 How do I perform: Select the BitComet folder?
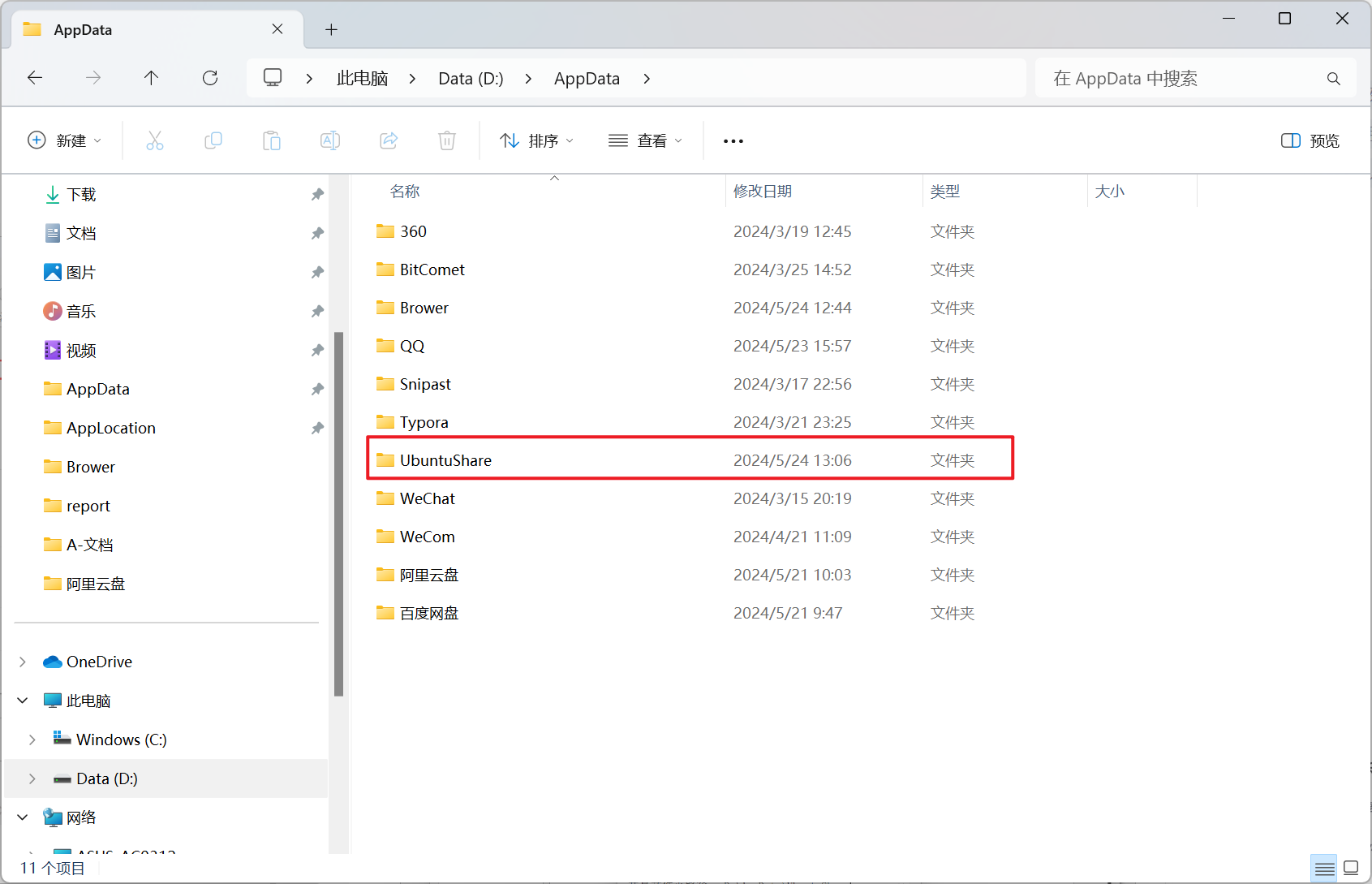coord(690,270)
